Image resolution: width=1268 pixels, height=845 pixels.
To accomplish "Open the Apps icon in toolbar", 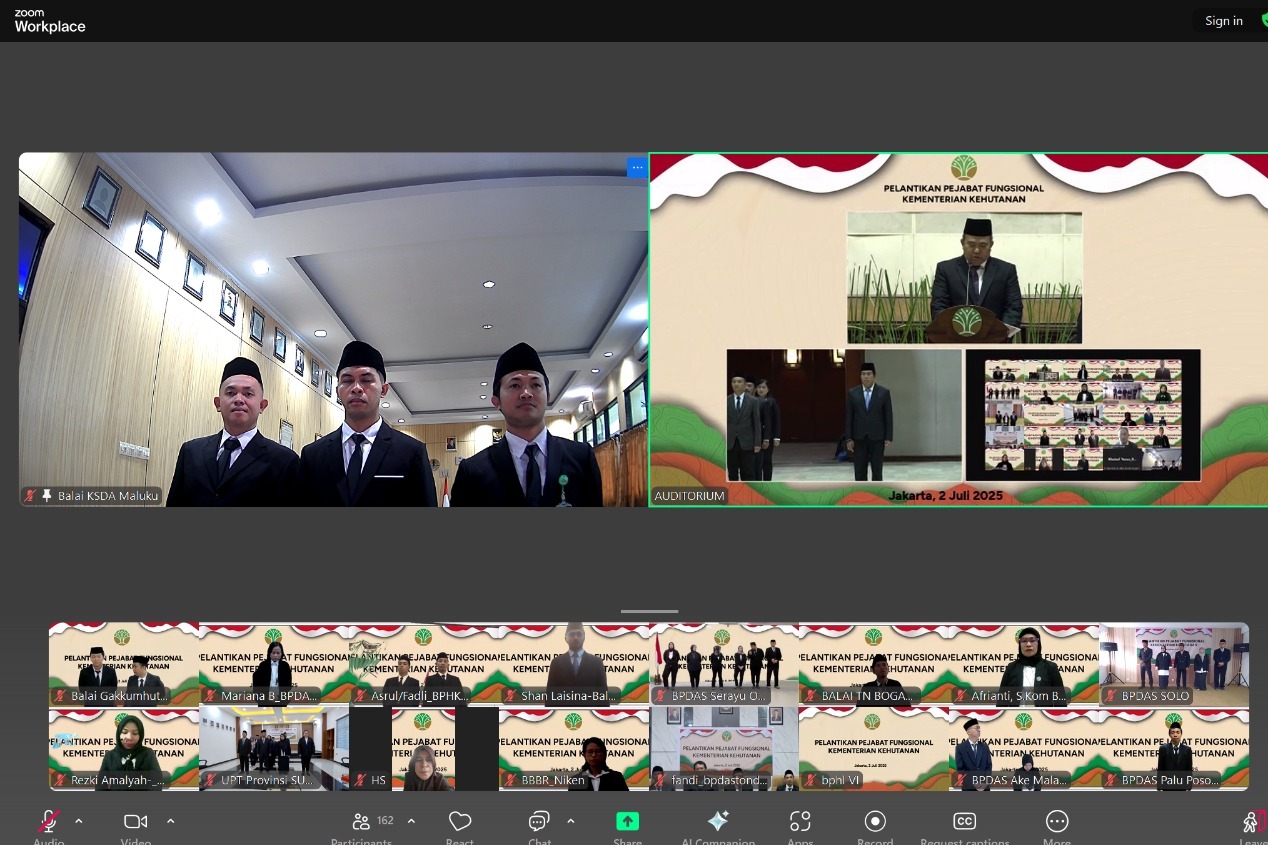I will coord(800,822).
